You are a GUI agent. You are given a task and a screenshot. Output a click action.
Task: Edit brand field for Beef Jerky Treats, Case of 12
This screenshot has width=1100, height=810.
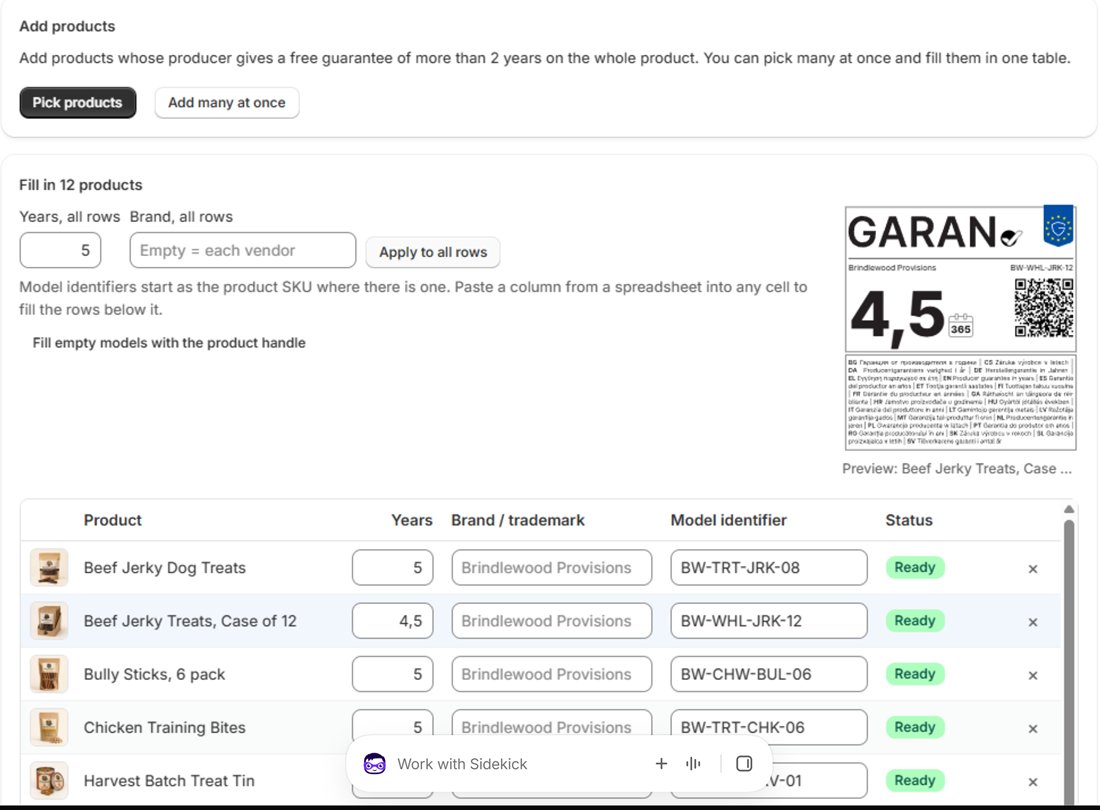pyautogui.click(x=552, y=621)
